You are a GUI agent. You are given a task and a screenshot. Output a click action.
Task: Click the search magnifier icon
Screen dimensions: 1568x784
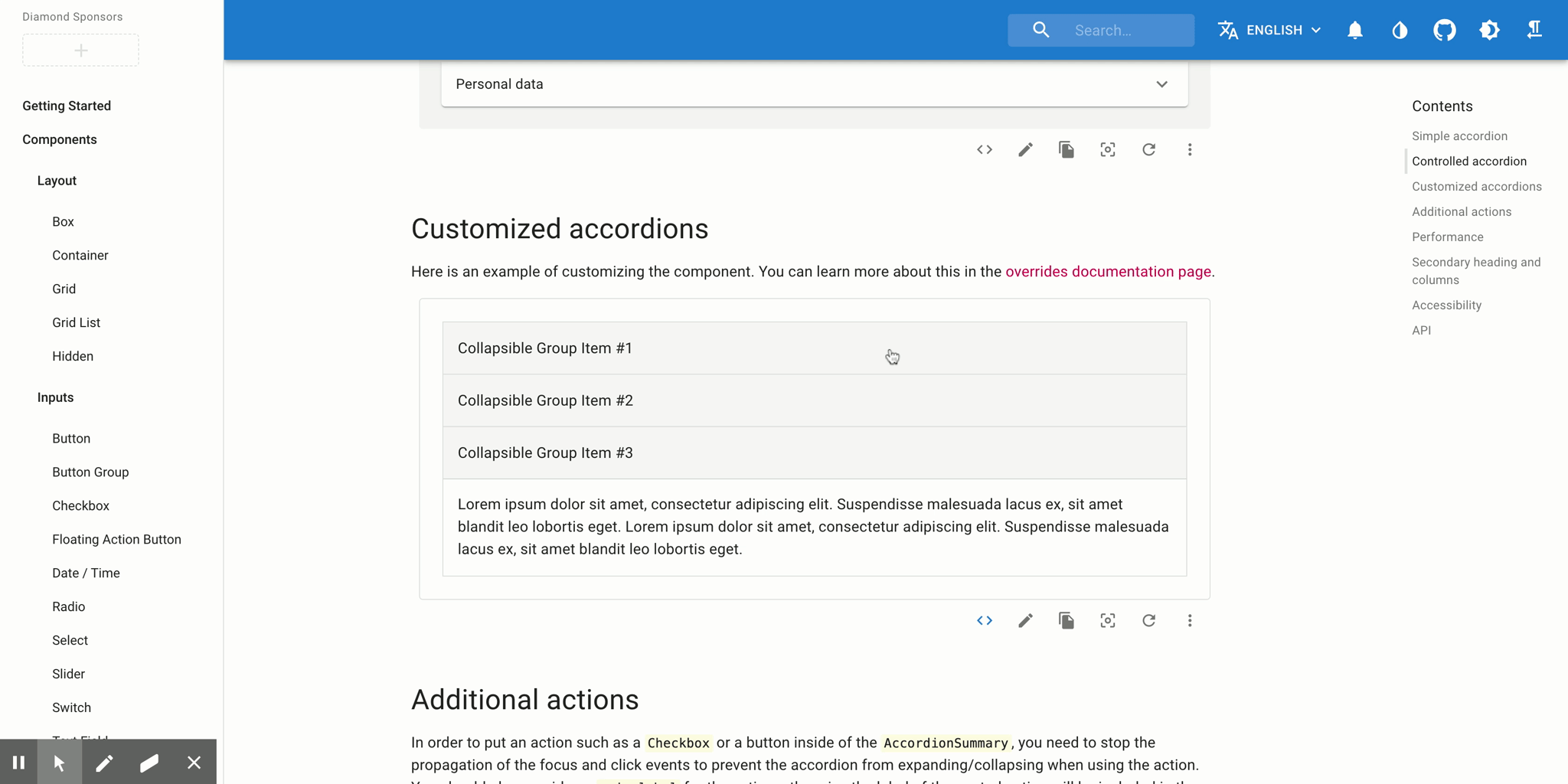pyautogui.click(x=1040, y=30)
